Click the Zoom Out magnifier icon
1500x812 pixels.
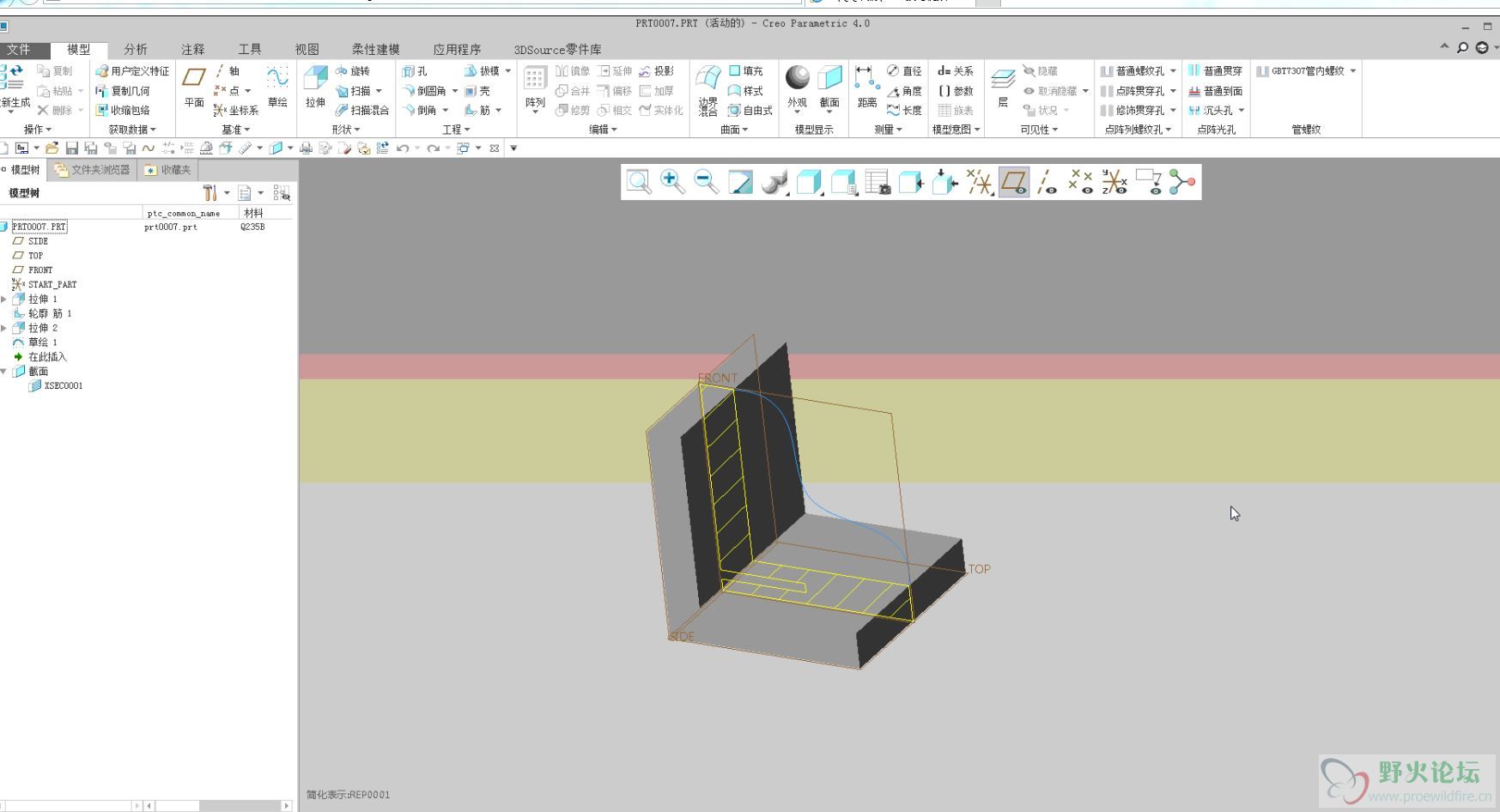(x=706, y=182)
